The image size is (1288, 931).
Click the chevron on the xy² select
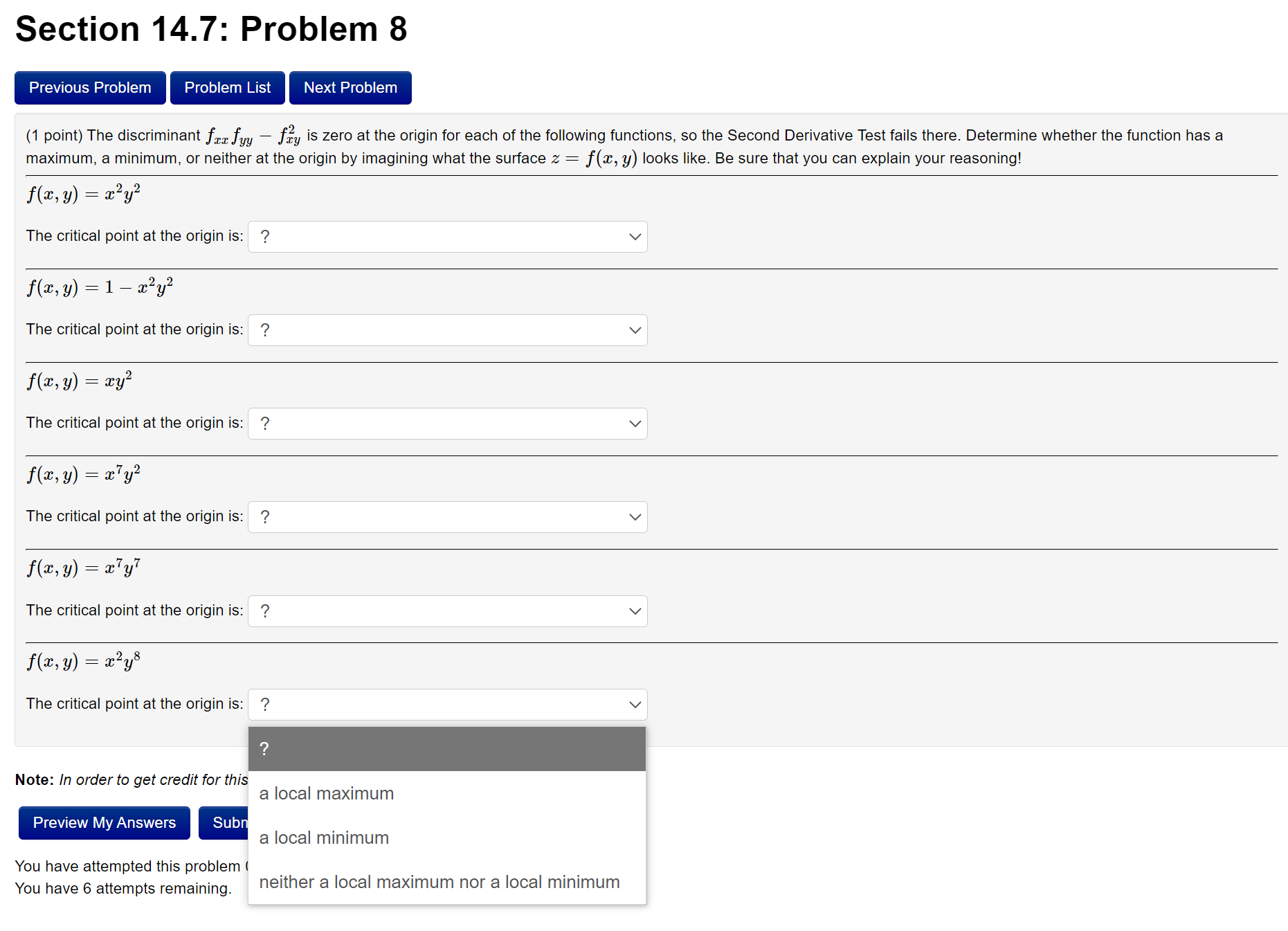click(x=633, y=423)
